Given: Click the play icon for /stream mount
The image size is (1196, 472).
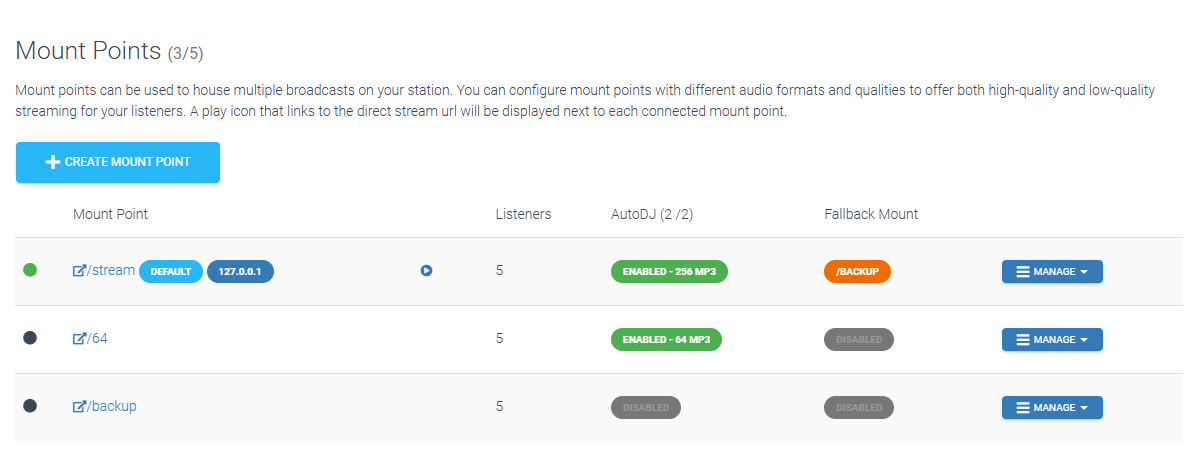Looking at the screenshot, I should point(426,270).
